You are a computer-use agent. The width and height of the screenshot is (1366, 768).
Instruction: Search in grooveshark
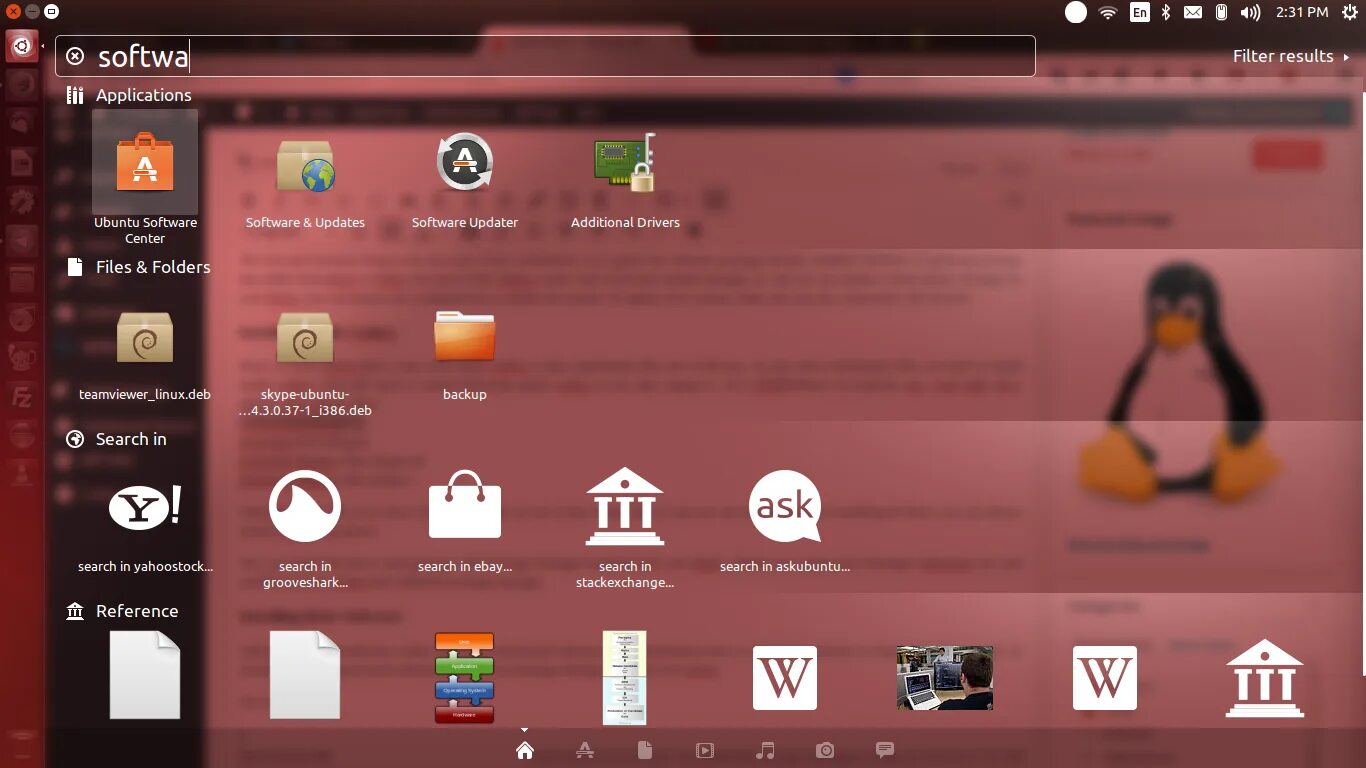305,528
